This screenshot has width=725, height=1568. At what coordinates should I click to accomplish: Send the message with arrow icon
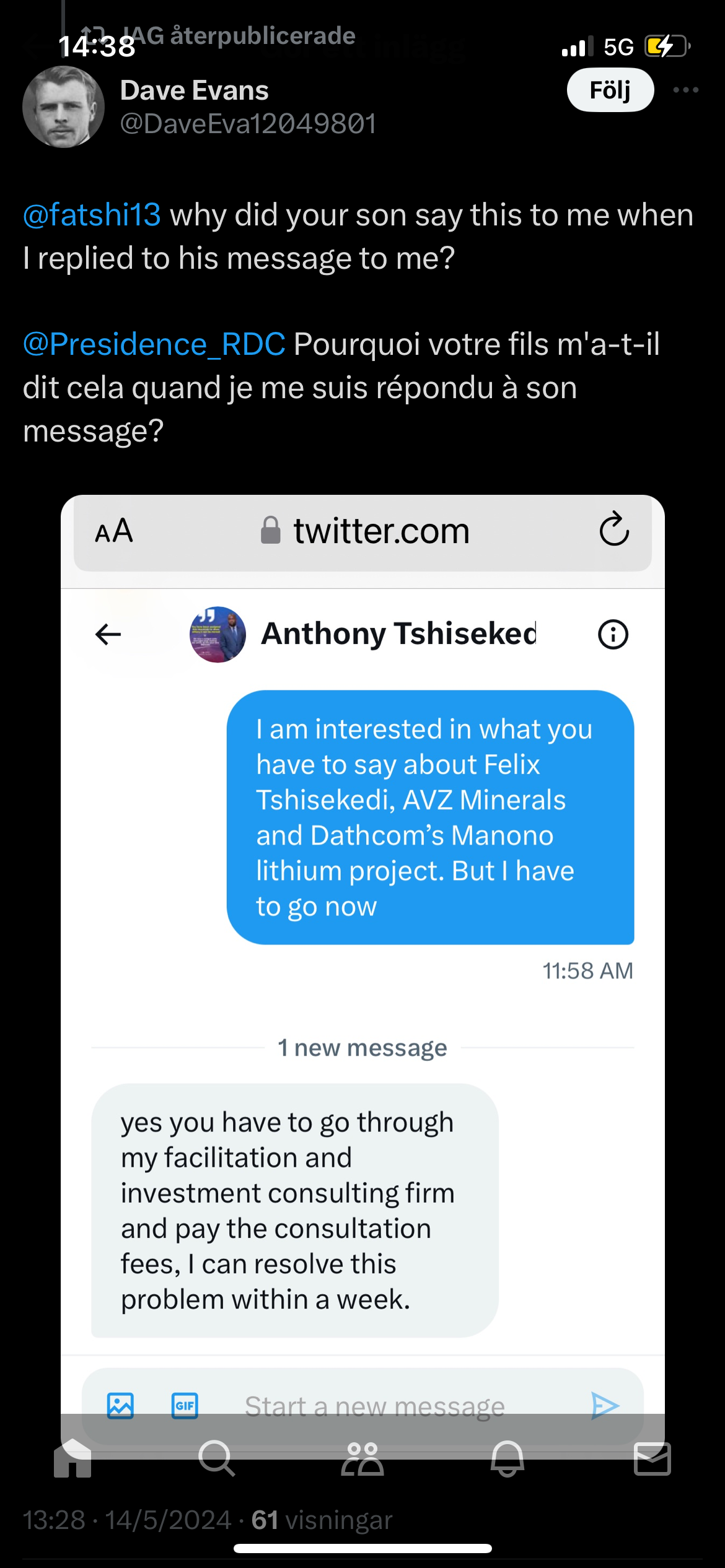(x=605, y=1406)
